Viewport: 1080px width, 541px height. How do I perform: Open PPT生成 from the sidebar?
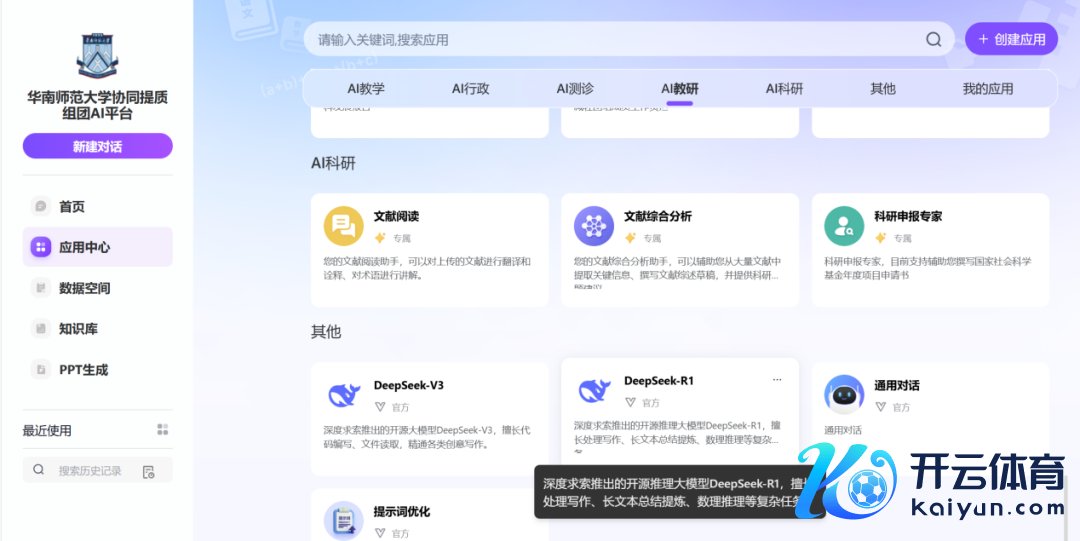point(83,370)
